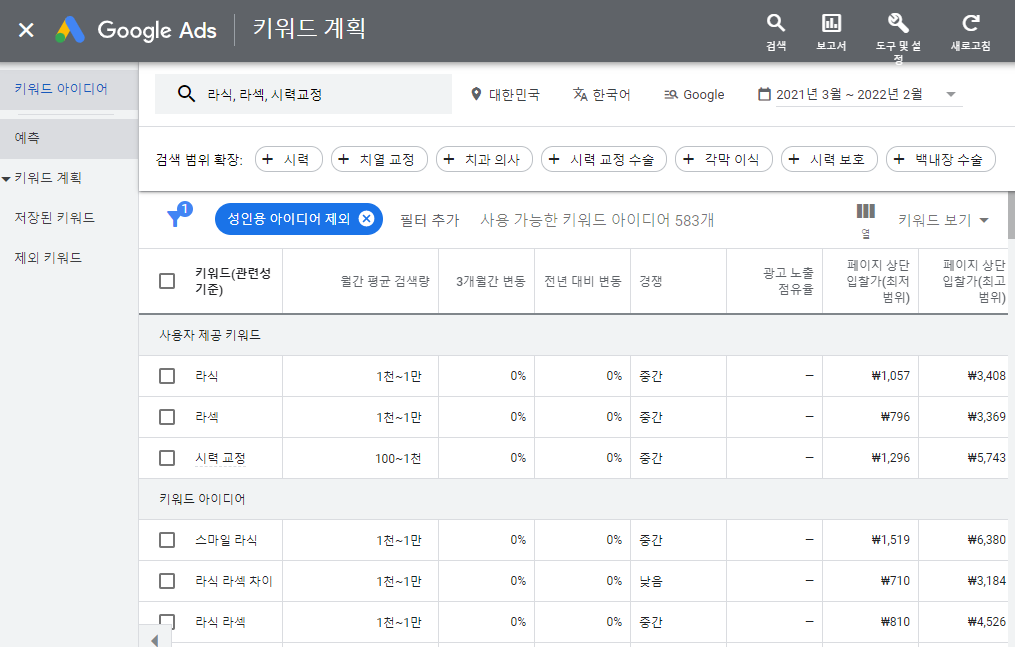Remove the 성인용 아이디어 제외 filter chip
The width and height of the screenshot is (1015, 647).
point(366,219)
